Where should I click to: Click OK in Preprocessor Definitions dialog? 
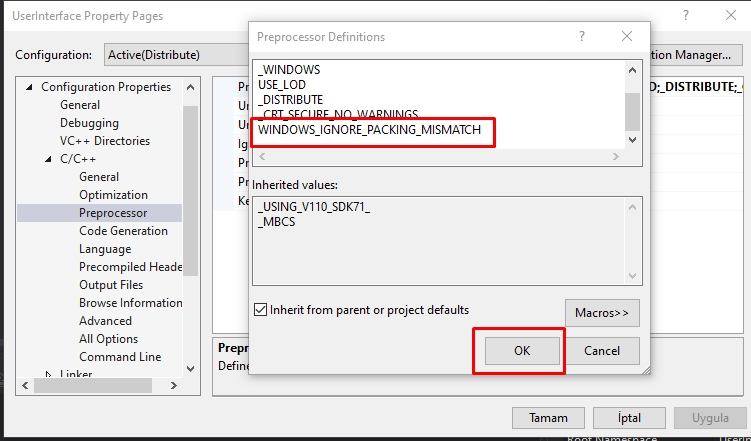point(521,351)
